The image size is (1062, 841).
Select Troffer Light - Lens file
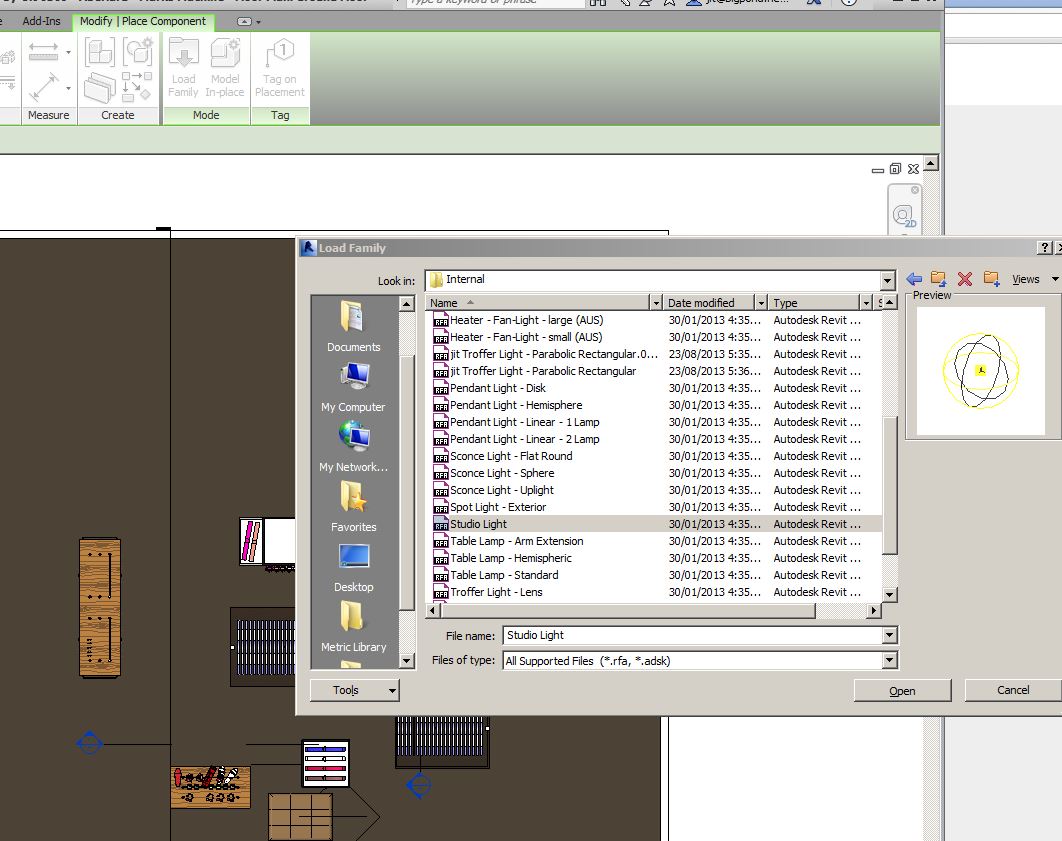pyautogui.click(x=496, y=591)
